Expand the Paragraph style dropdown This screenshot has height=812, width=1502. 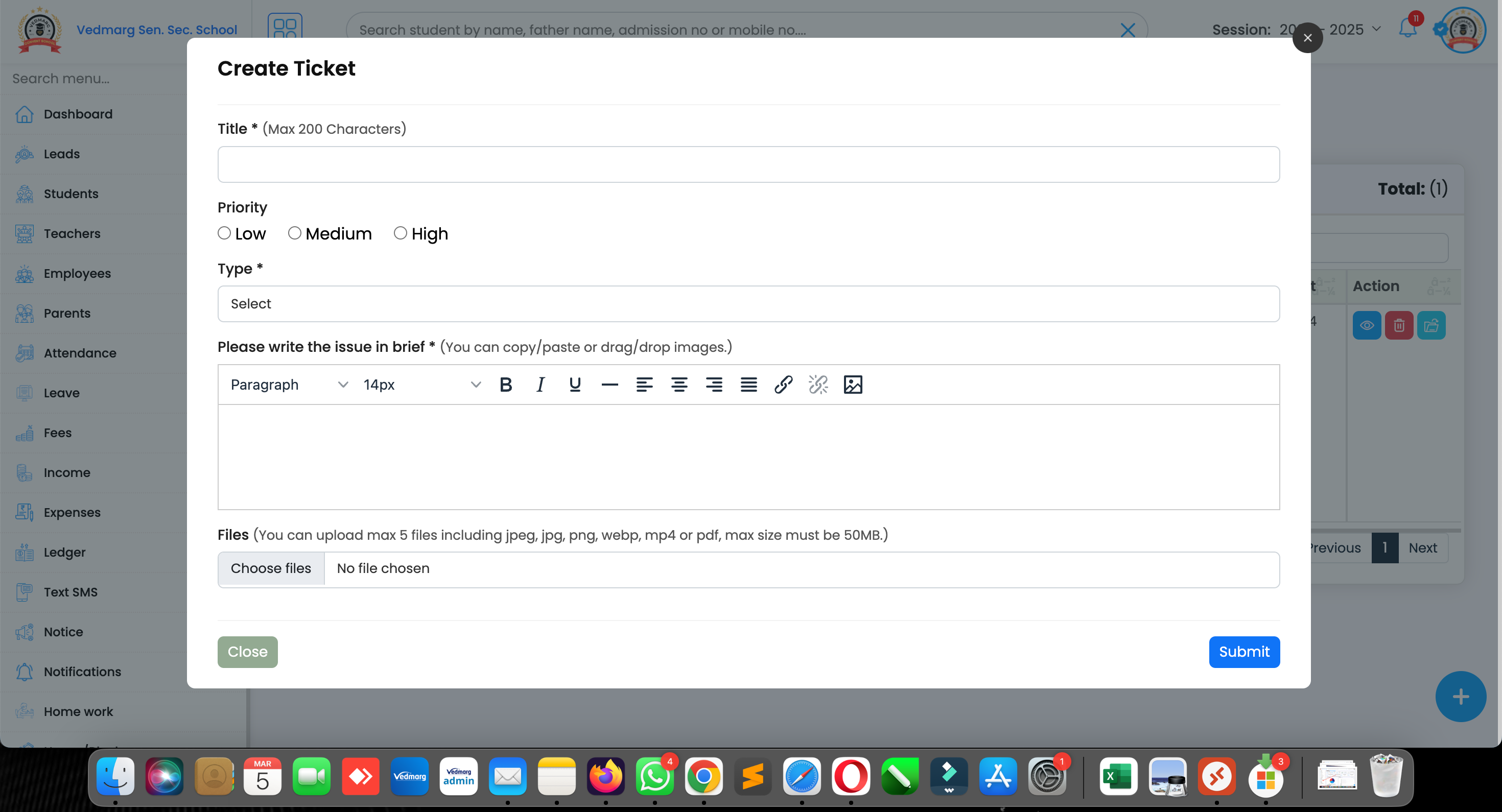click(289, 385)
